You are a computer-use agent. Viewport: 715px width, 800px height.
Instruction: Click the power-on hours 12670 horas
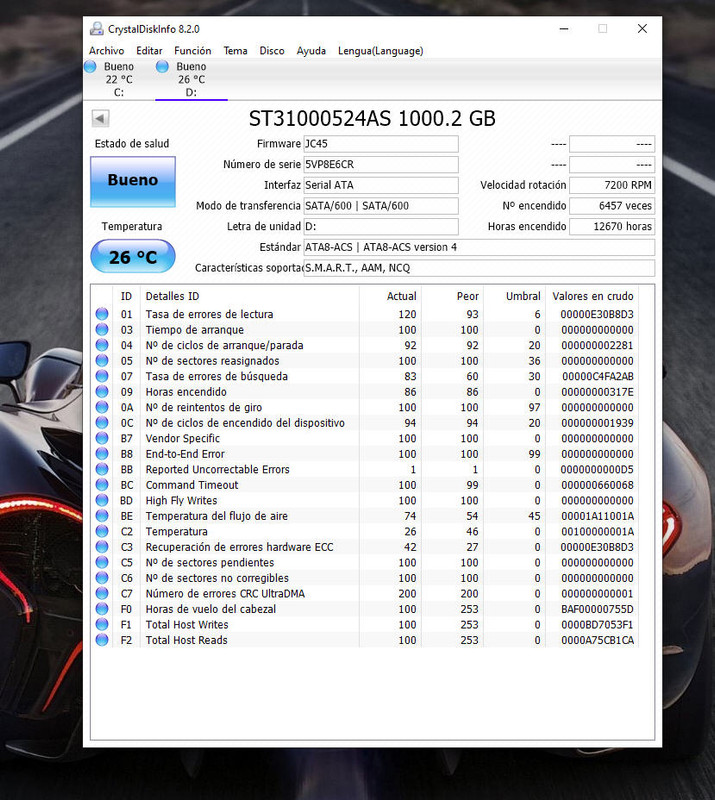pos(612,227)
